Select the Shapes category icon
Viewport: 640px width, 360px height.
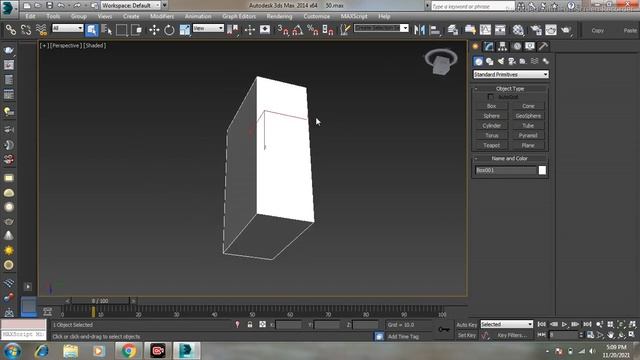click(x=489, y=61)
